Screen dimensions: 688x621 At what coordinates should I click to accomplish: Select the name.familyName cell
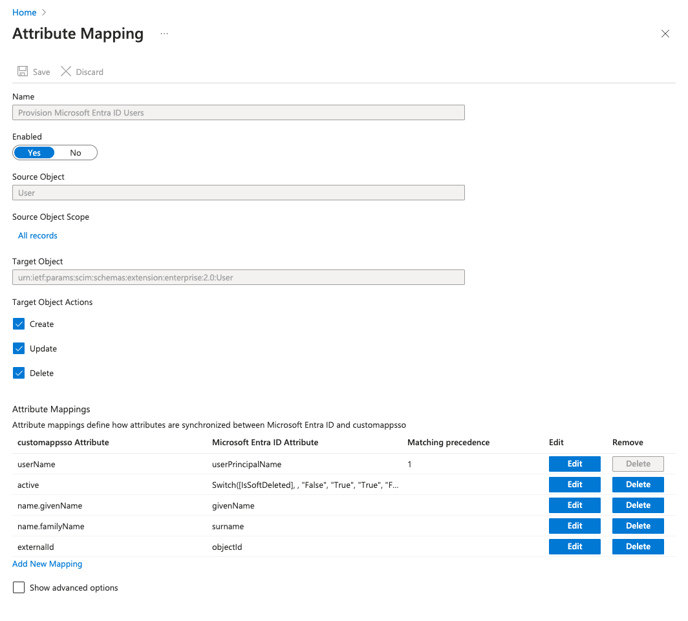(51, 526)
